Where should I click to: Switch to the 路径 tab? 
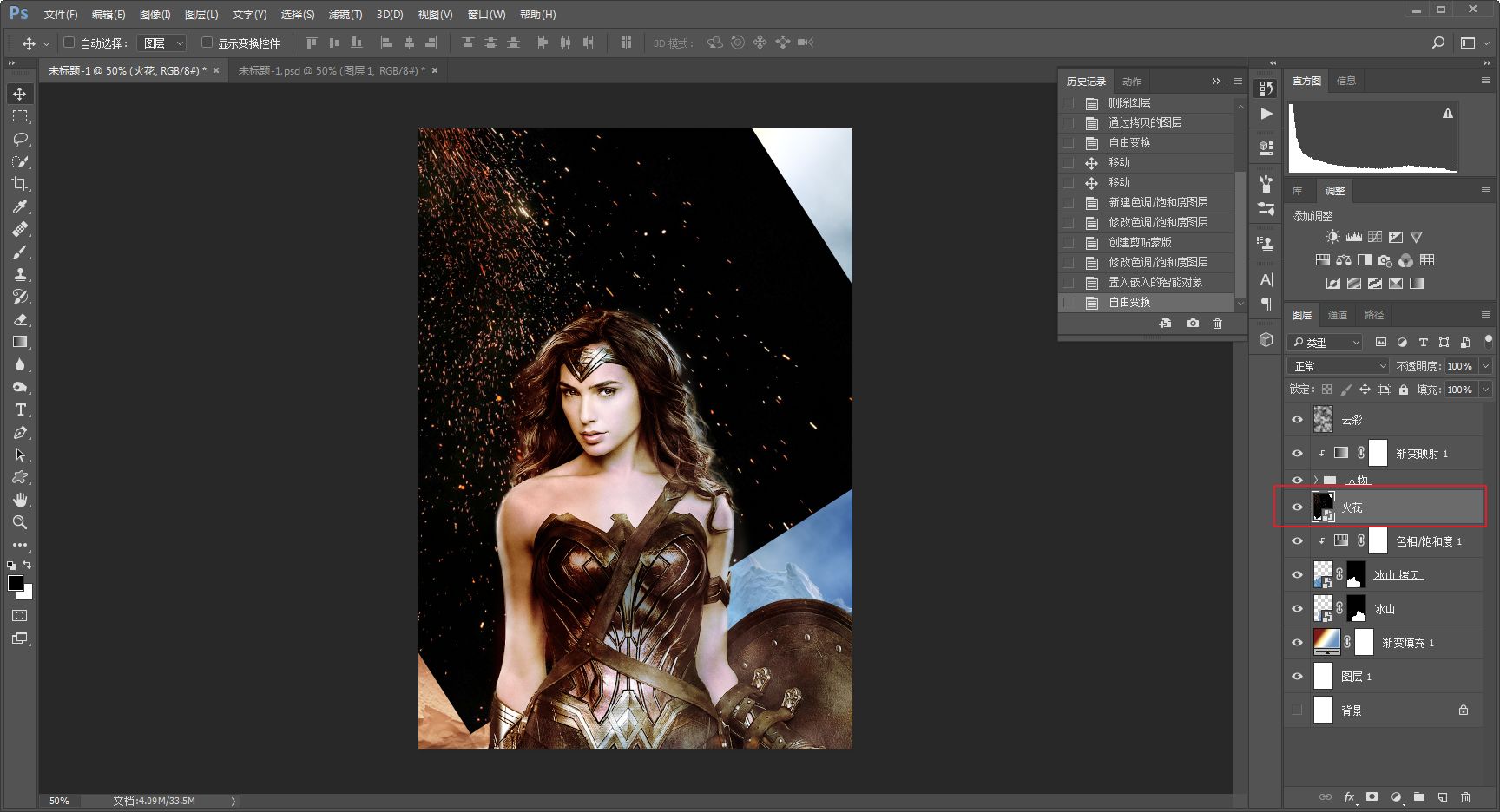[1374, 315]
